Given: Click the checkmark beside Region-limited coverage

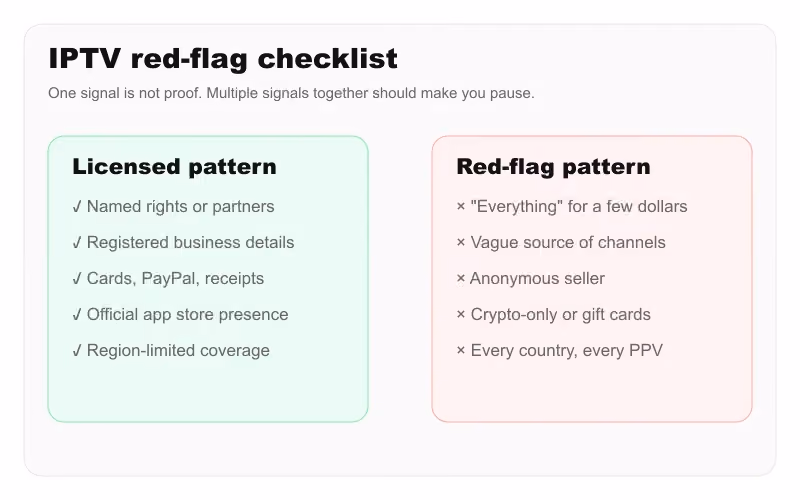Looking at the screenshot, I should (77, 351).
